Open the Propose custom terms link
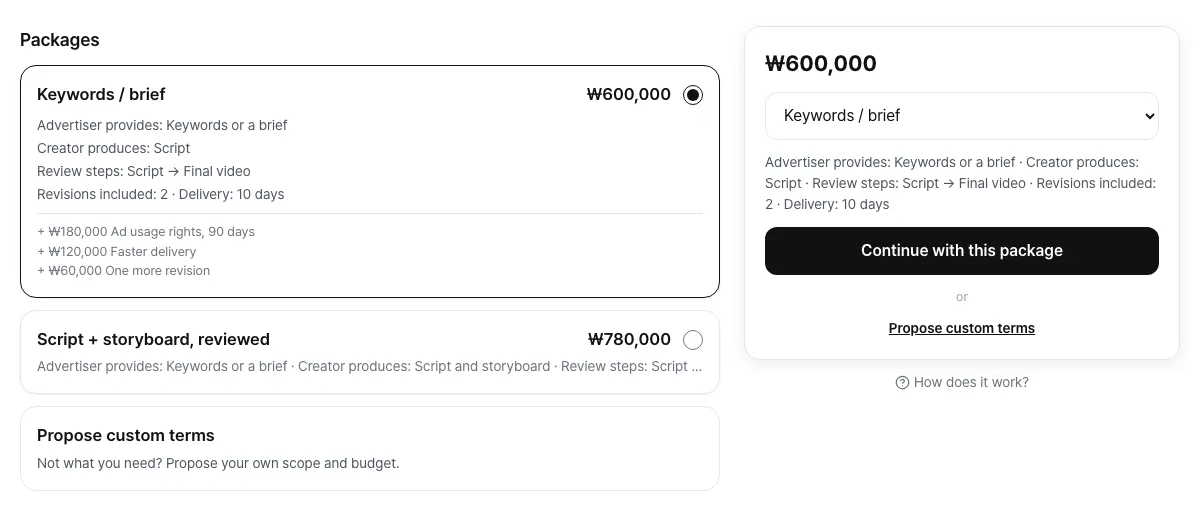The width and height of the screenshot is (1200, 510). click(962, 328)
